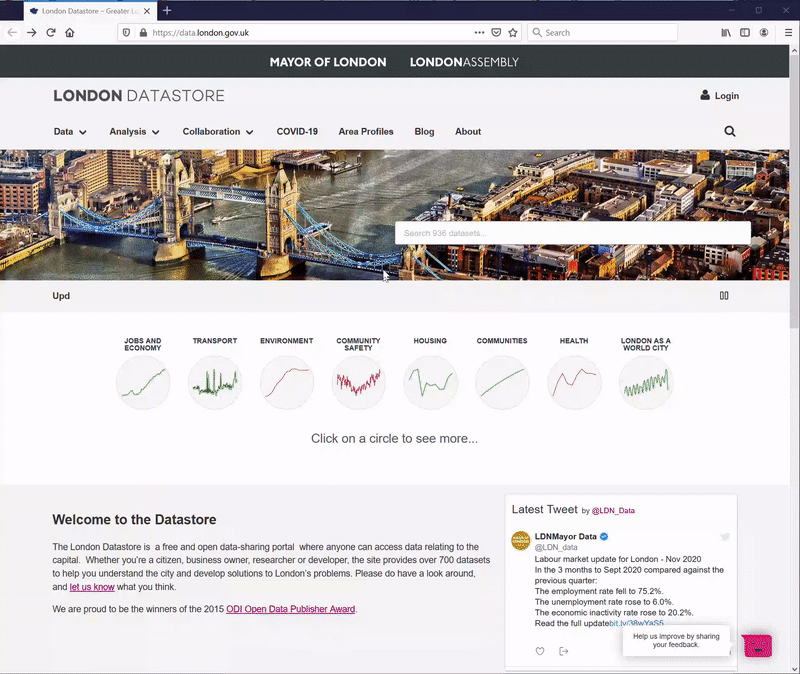Screen dimensions: 800x674
Task: Open the ODI Open Data Publisher Award link
Action: [290, 609]
